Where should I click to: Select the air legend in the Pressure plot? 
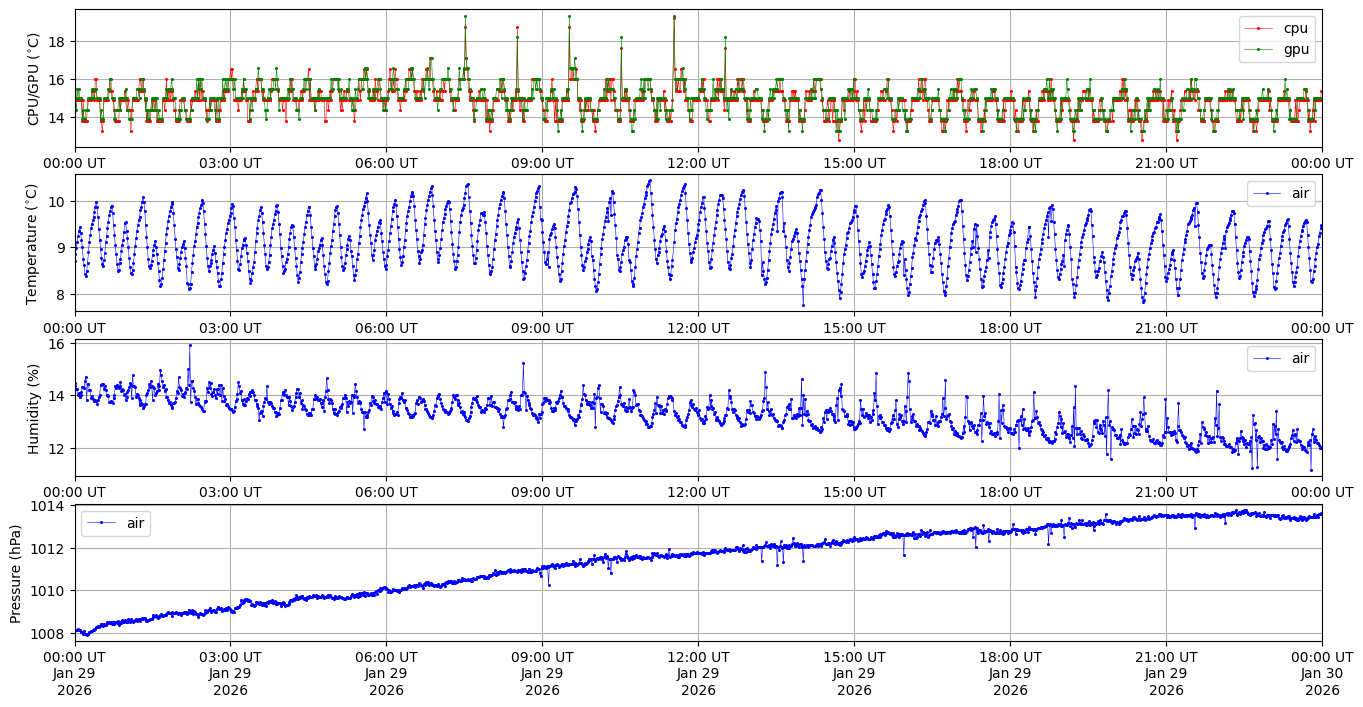point(134,523)
